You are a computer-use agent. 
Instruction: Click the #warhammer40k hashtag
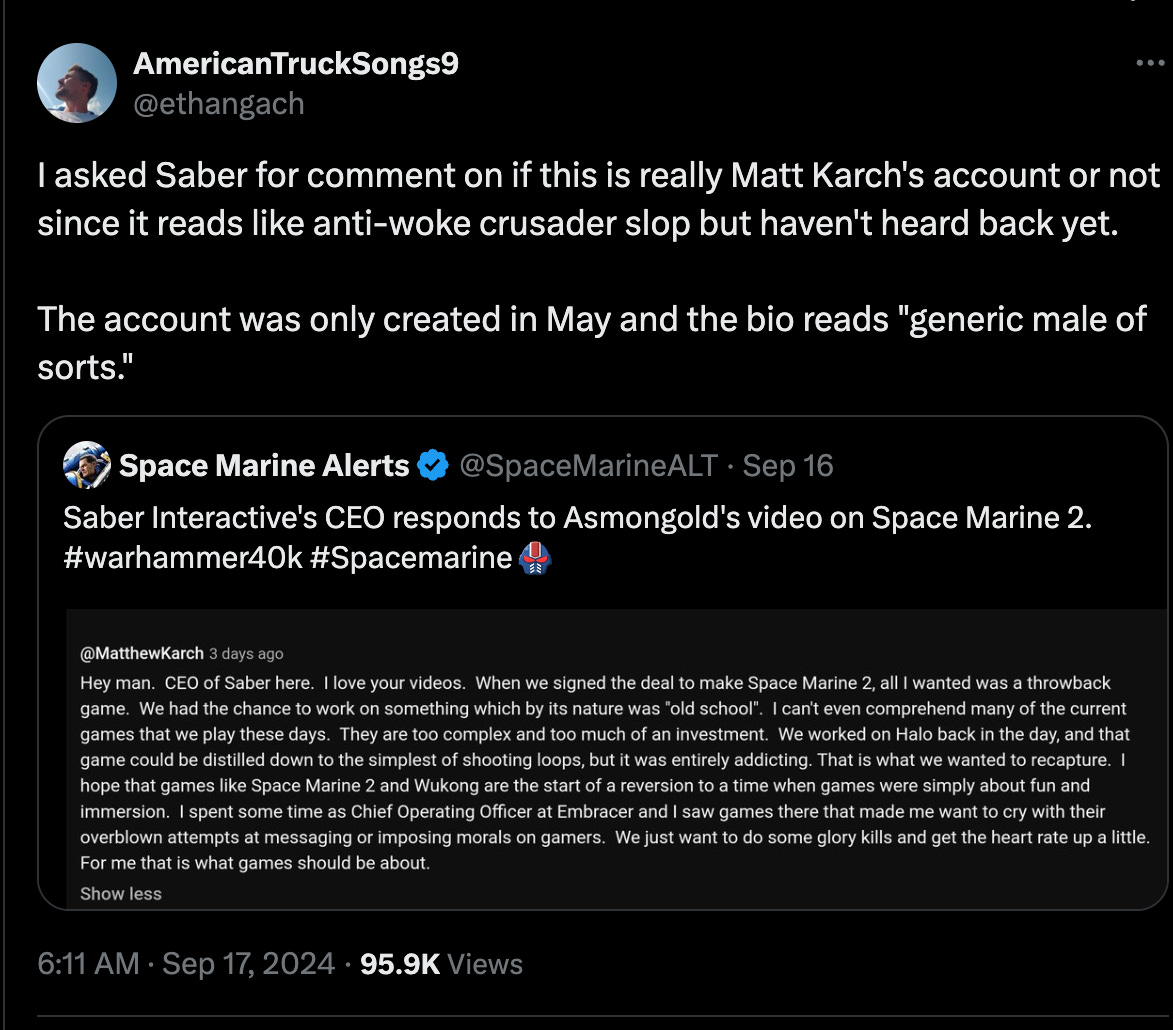[x=182, y=557]
